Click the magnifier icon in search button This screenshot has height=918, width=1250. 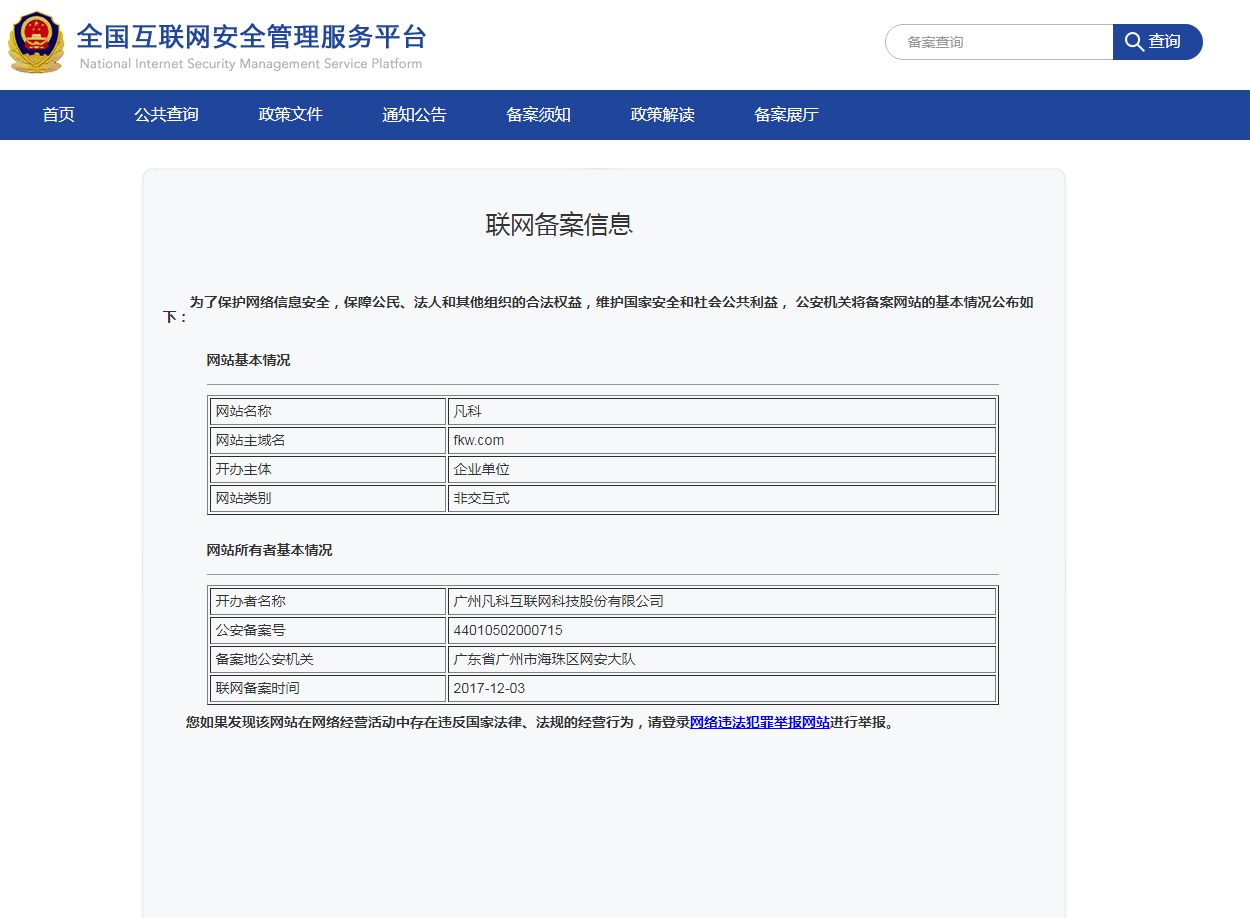point(1134,42)
